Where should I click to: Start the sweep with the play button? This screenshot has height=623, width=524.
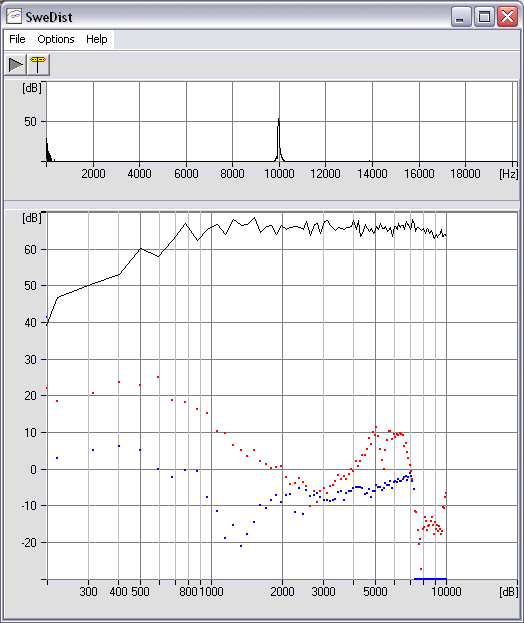point(15,65)
